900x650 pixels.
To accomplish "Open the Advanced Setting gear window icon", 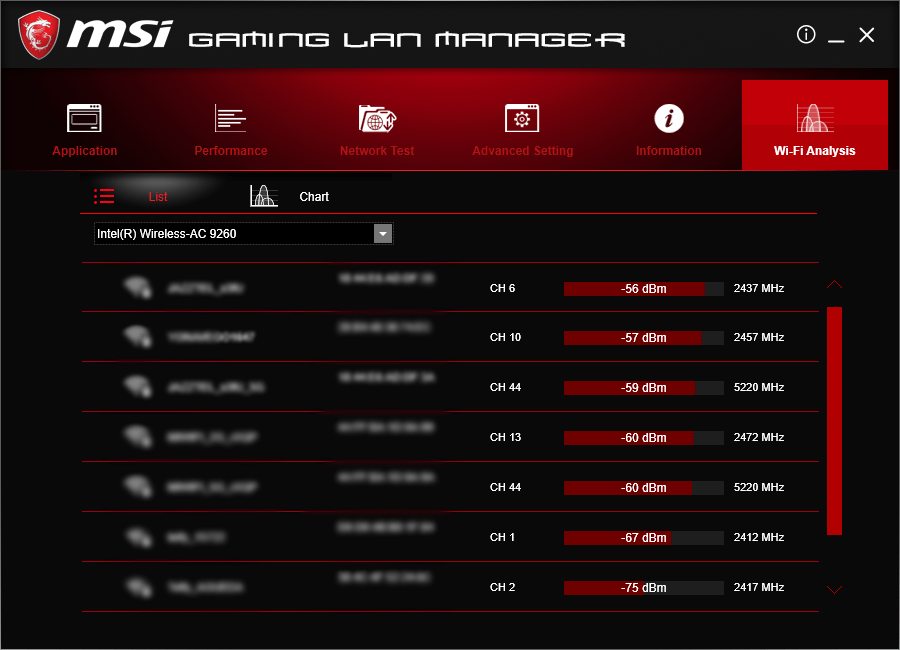I will [x=522, y=118].
